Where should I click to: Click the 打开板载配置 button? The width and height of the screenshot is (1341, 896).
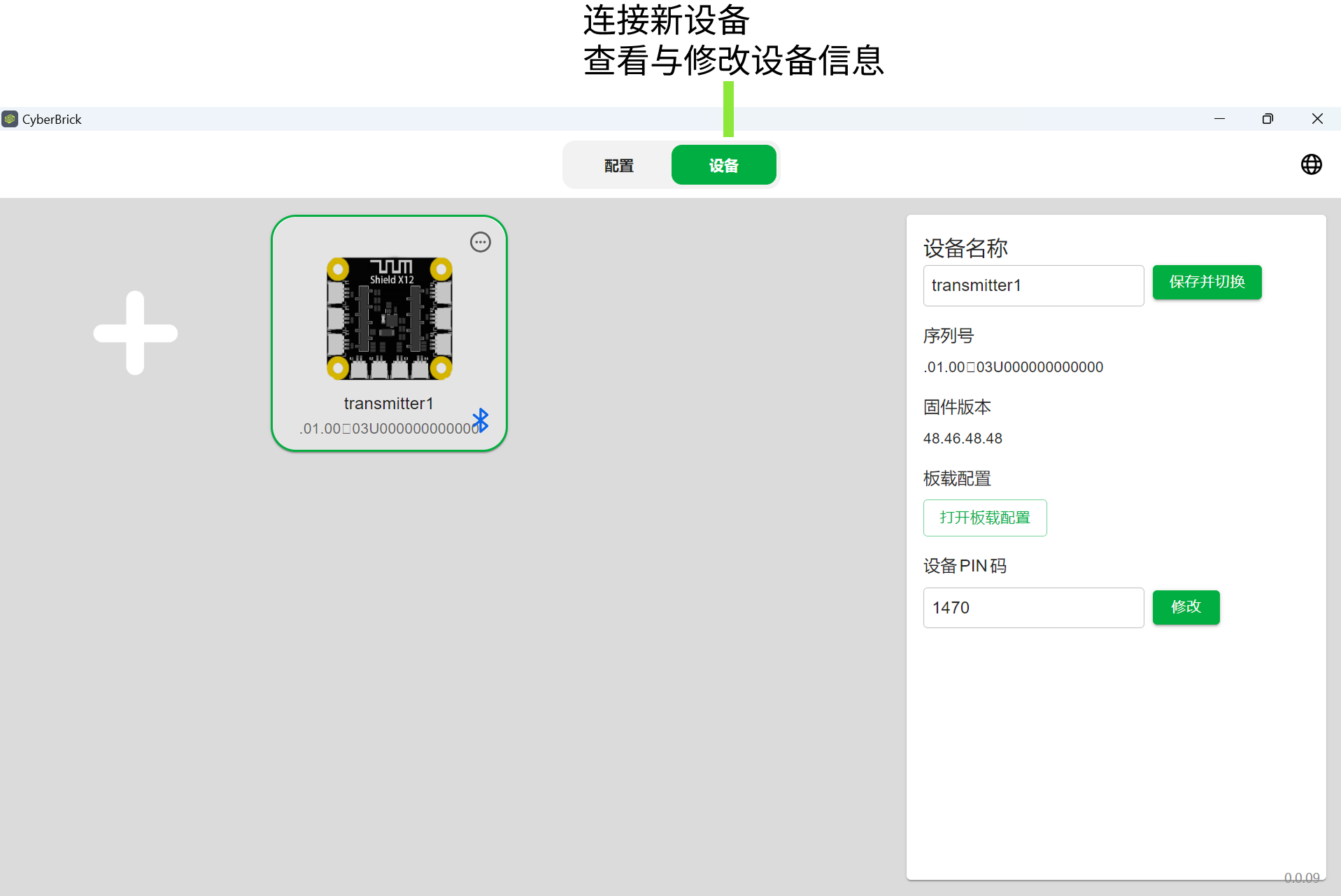click(985, 518)
